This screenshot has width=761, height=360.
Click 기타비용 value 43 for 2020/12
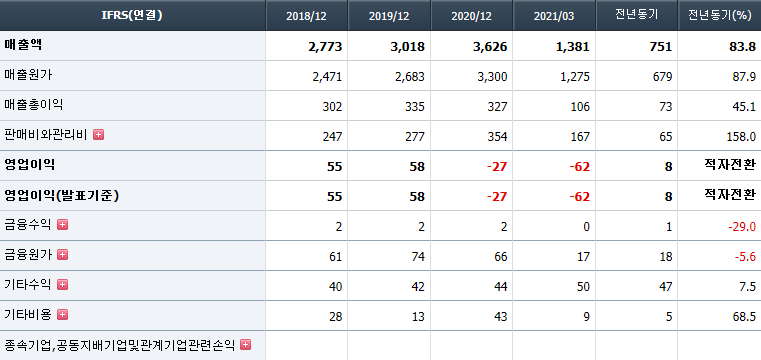click(500, 317)
